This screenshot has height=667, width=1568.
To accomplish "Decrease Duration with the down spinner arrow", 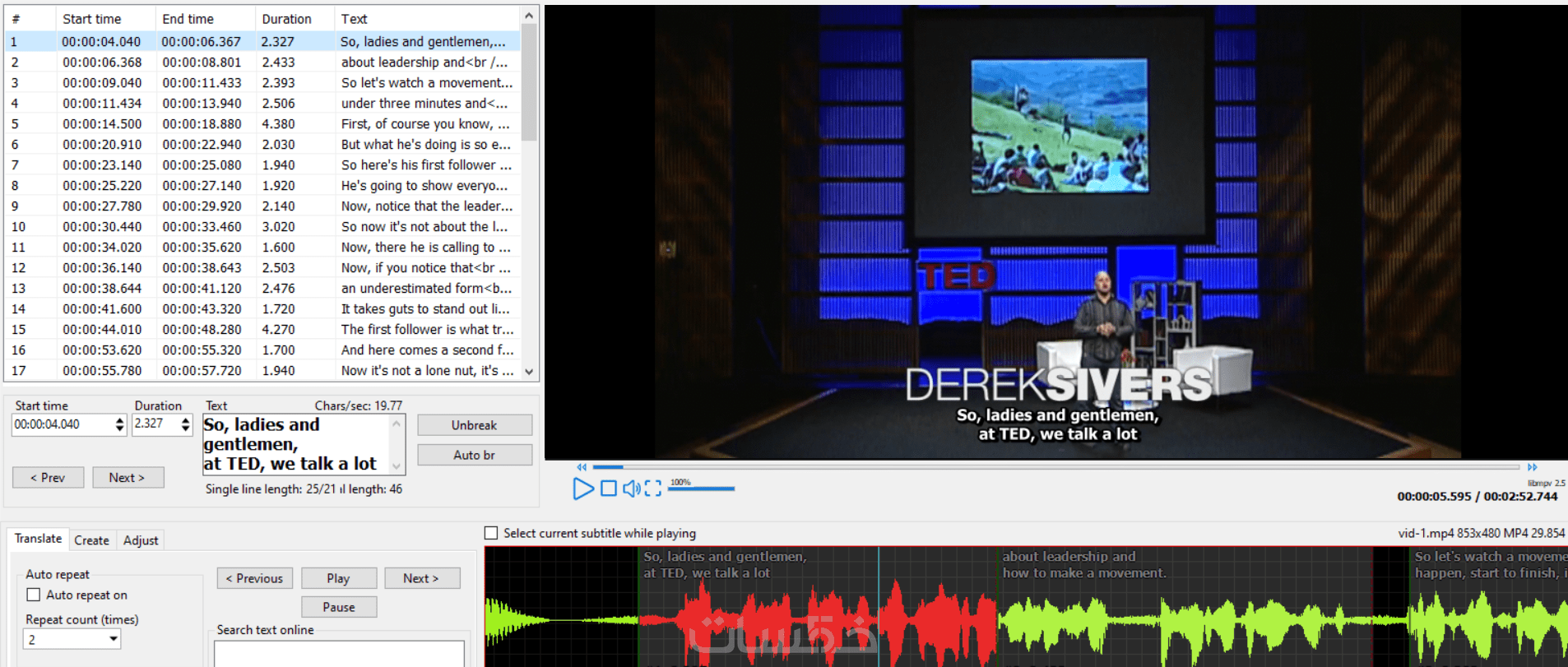I will click(186, 428).
